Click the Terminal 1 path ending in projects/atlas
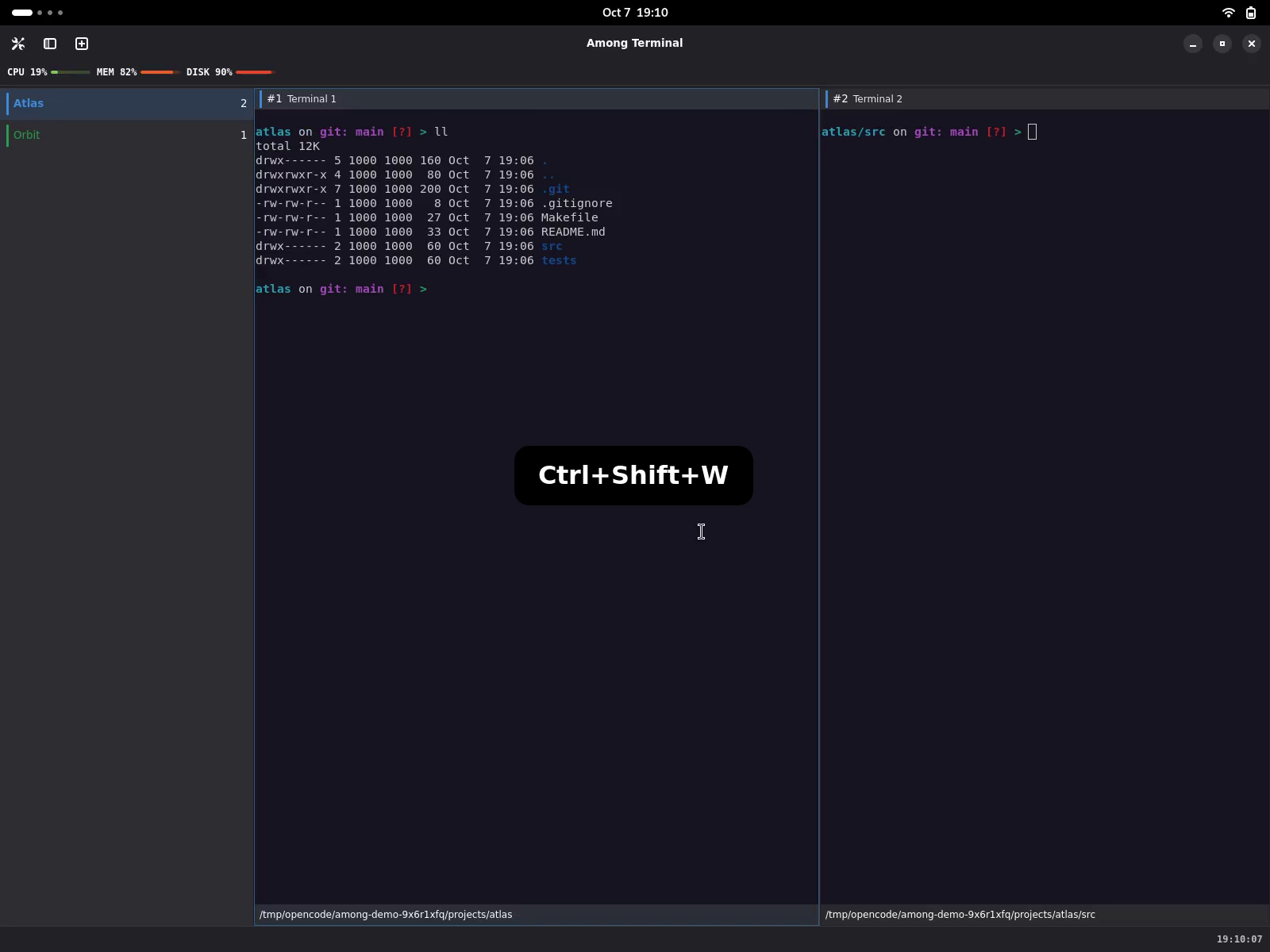1270x952 pixels. click(386, 915)
